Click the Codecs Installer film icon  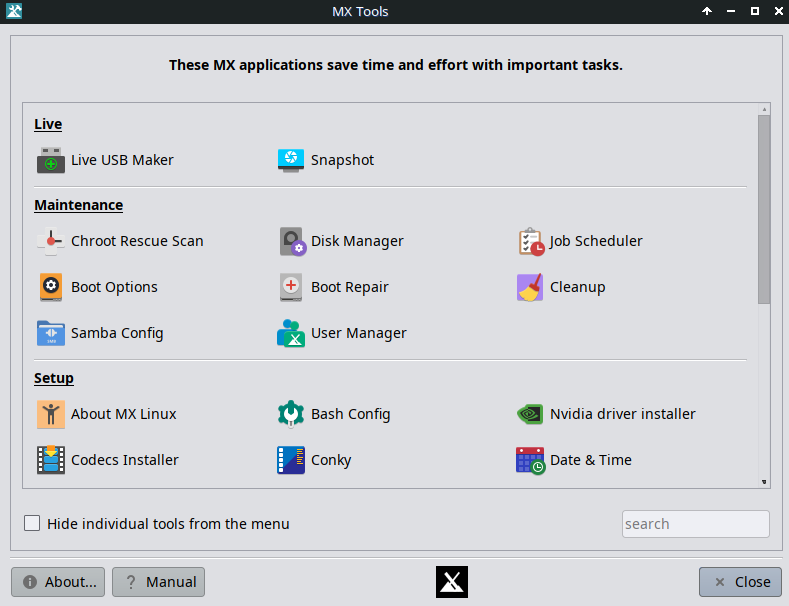51,460
